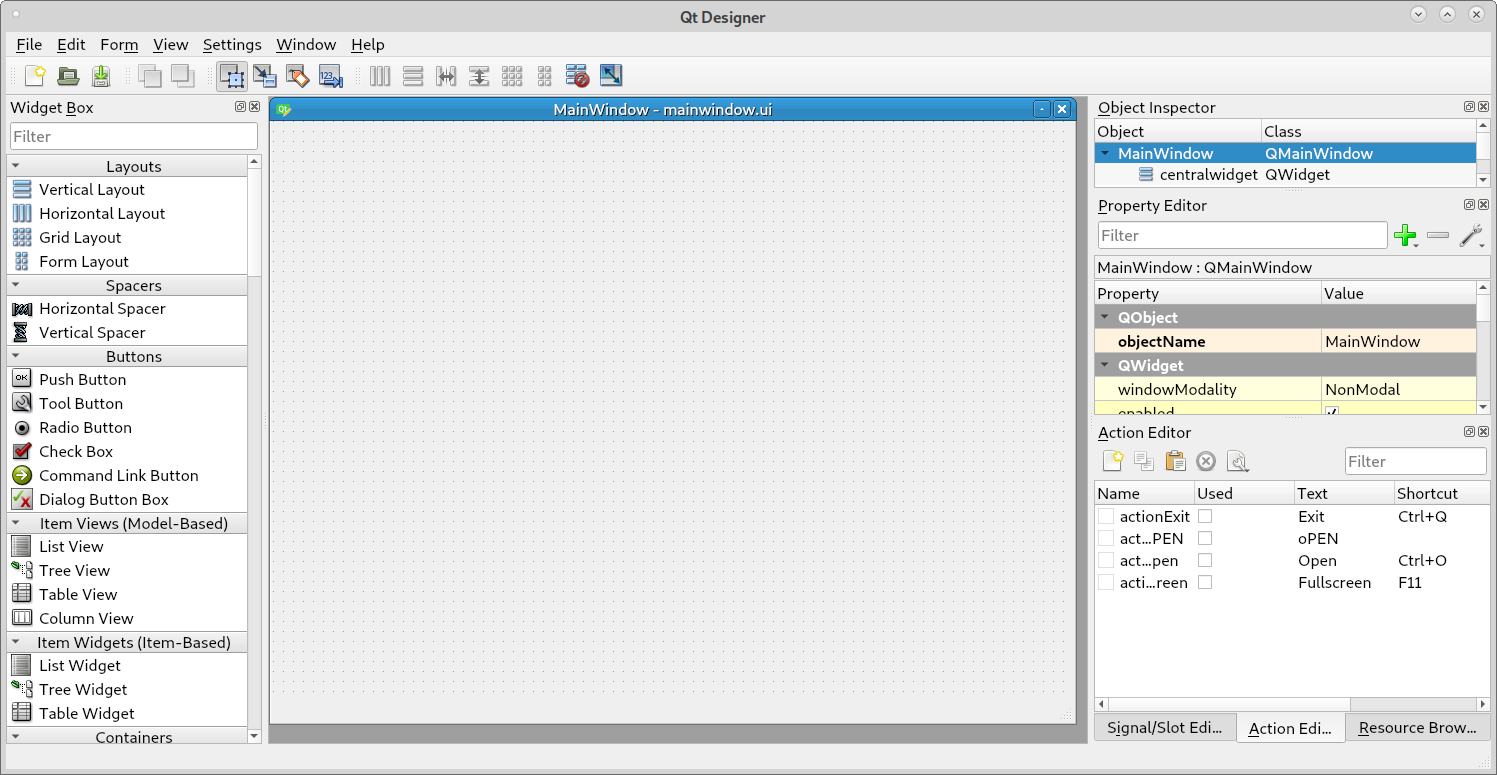Collapse Item Widgets (Item-Based) category
Viewport: 1497px width, 775px height.
(x=17, y=642)
